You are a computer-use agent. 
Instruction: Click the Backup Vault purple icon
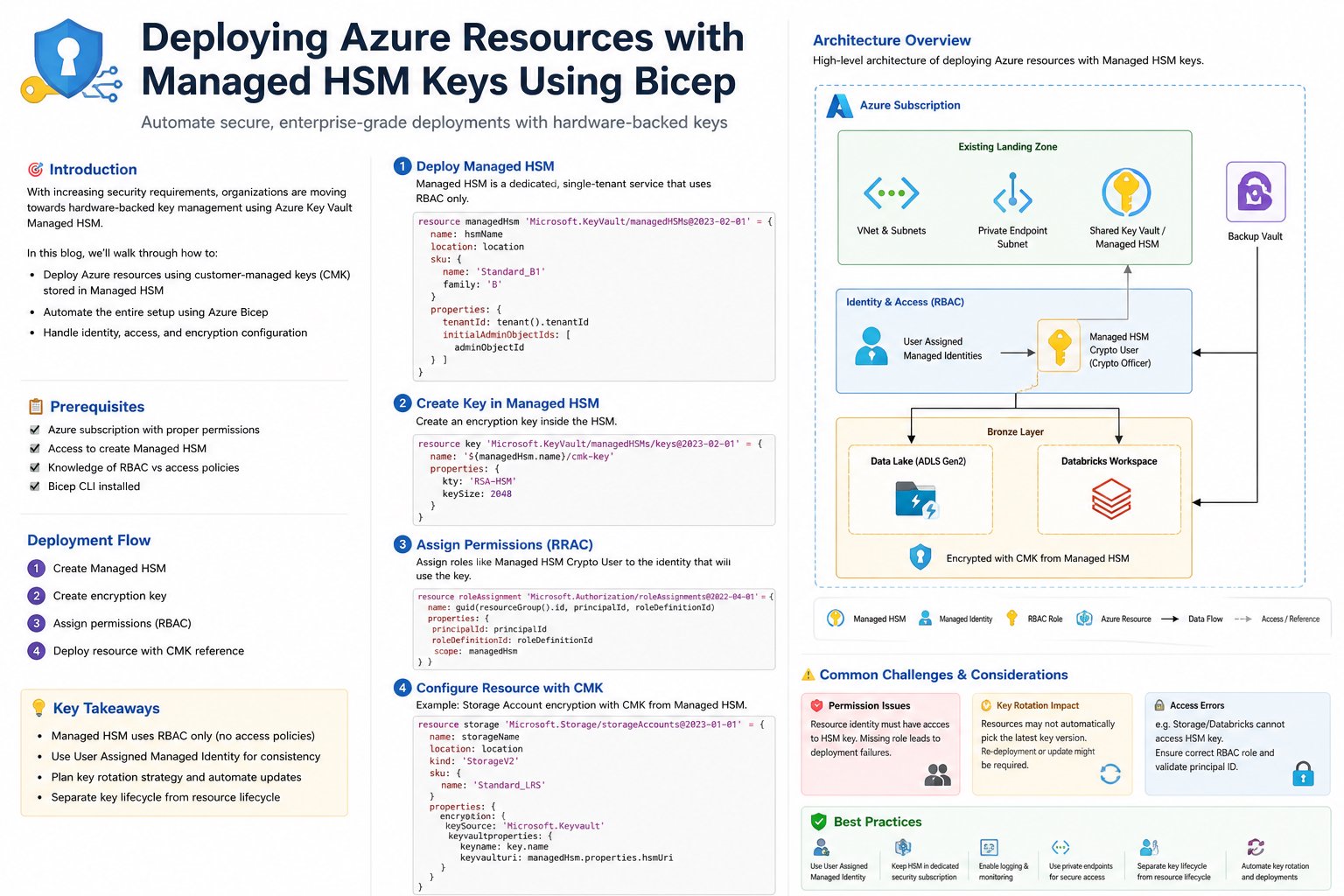(1256, 192)
